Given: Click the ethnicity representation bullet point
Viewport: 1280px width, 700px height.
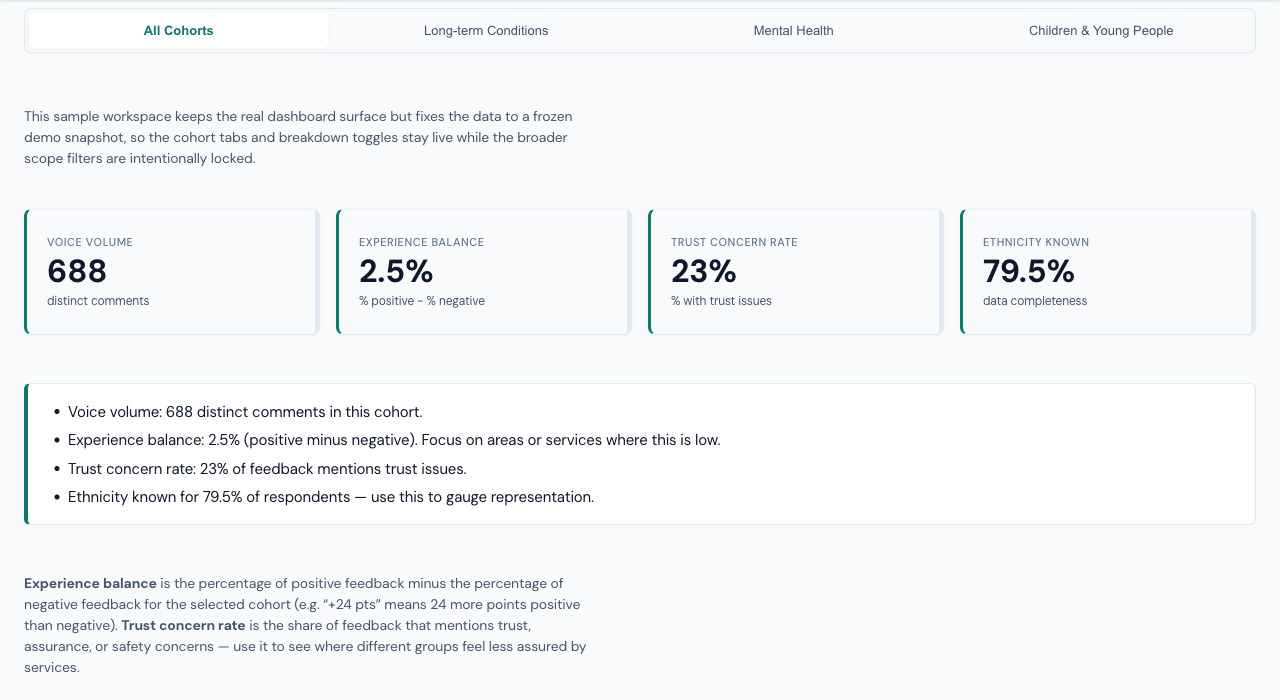Looking at the screenshot, I should point(330,497).
